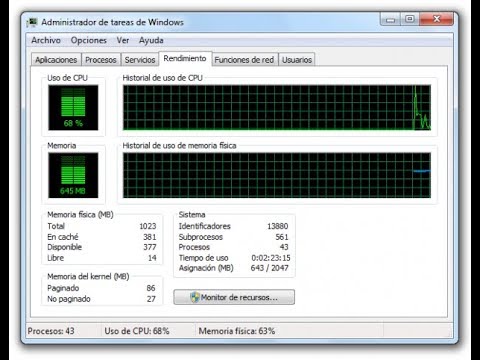
Task: Open the Ayuda menu
Action: [x=151, y=40]
